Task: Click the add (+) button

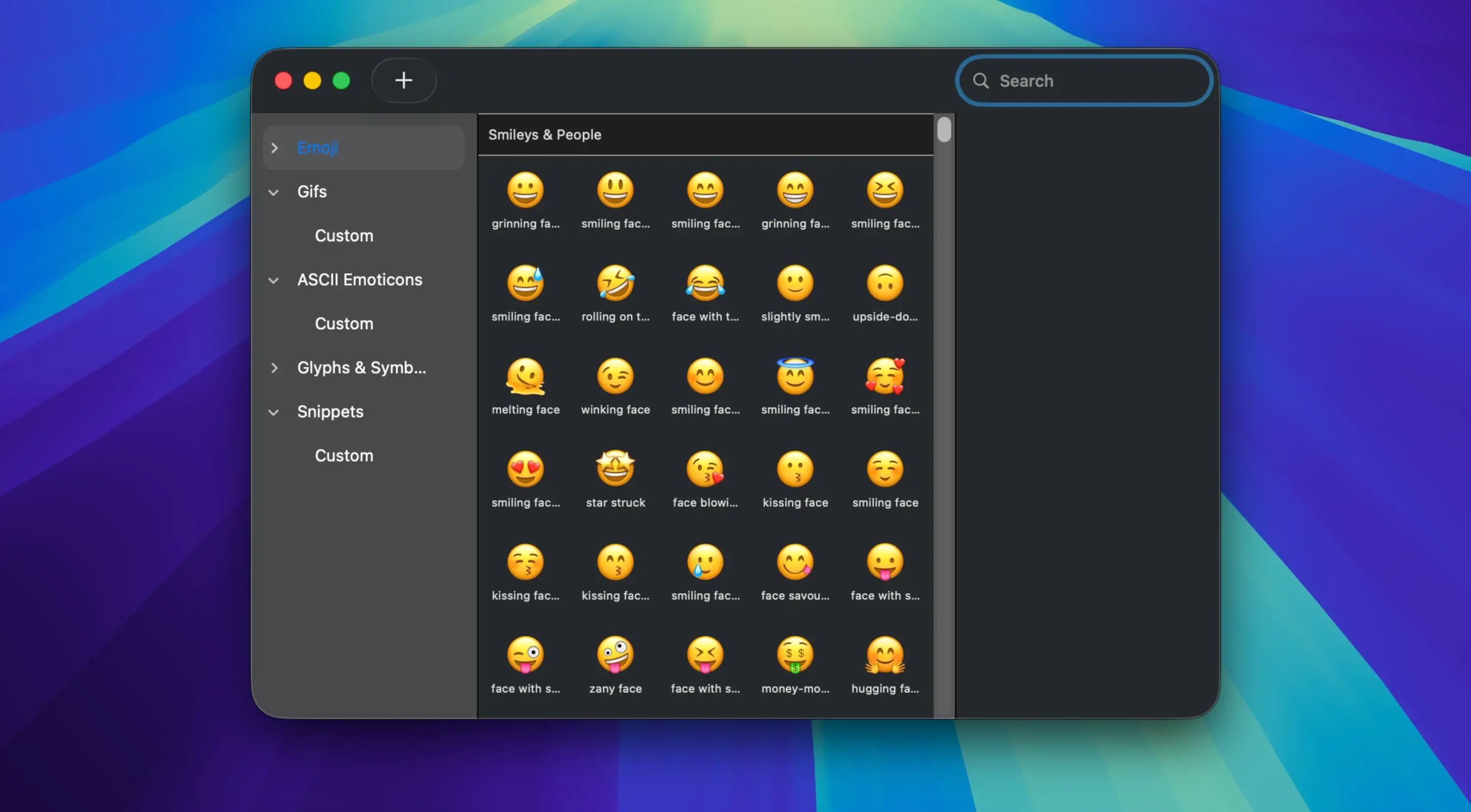Action: (x=404, y=80)
